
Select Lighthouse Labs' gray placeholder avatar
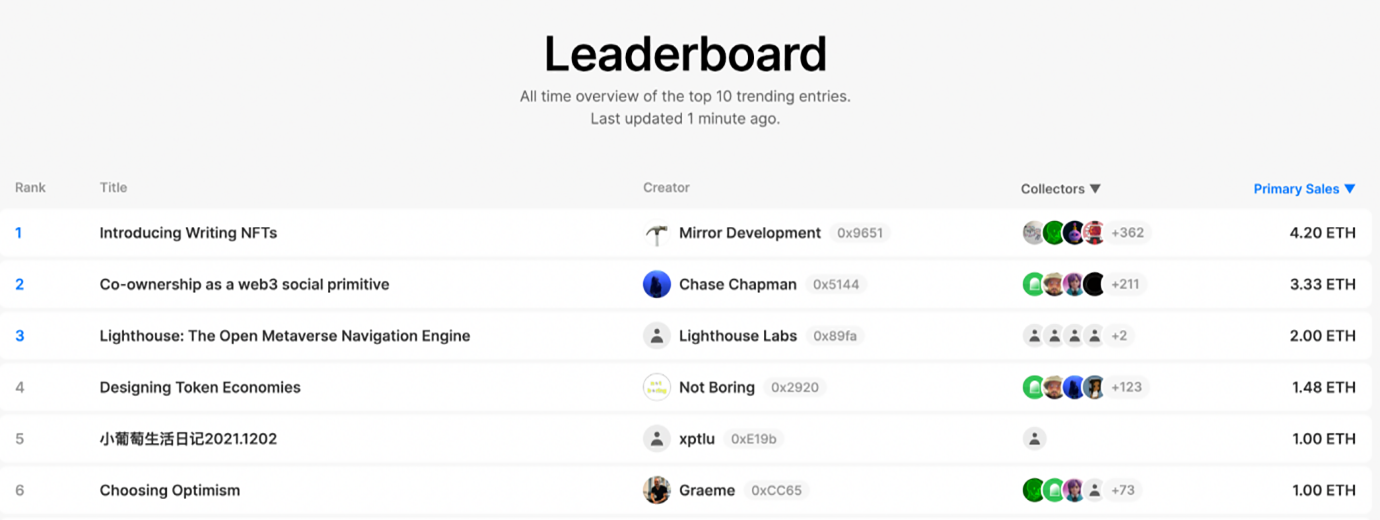(656, 336)
